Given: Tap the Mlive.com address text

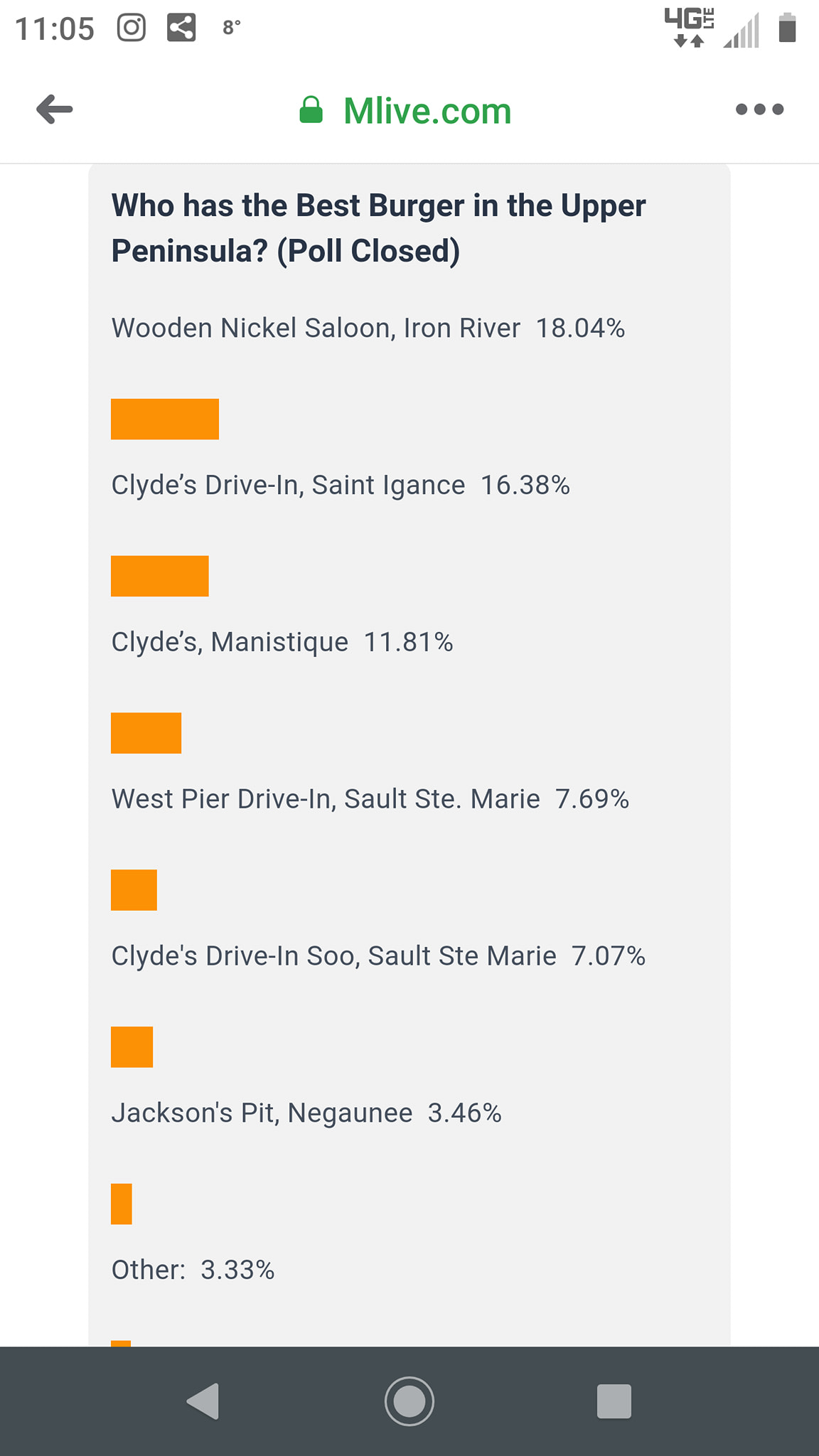Looking at the screenshot, I should coord(427,111).
